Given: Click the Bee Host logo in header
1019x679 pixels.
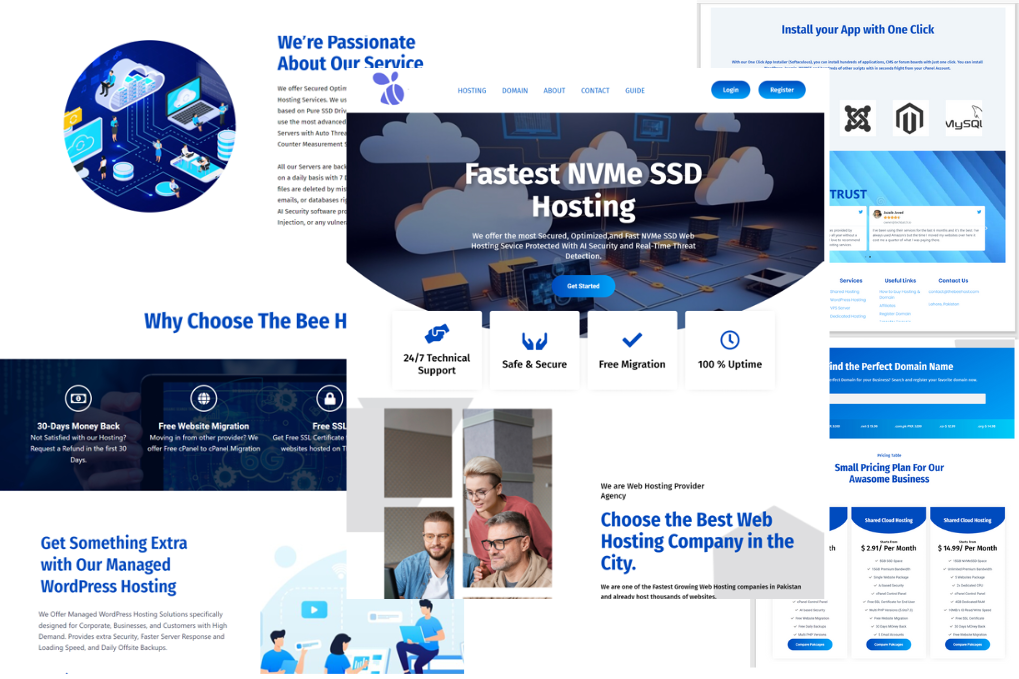Looking at the screenshot, I should tap(389, 89).
